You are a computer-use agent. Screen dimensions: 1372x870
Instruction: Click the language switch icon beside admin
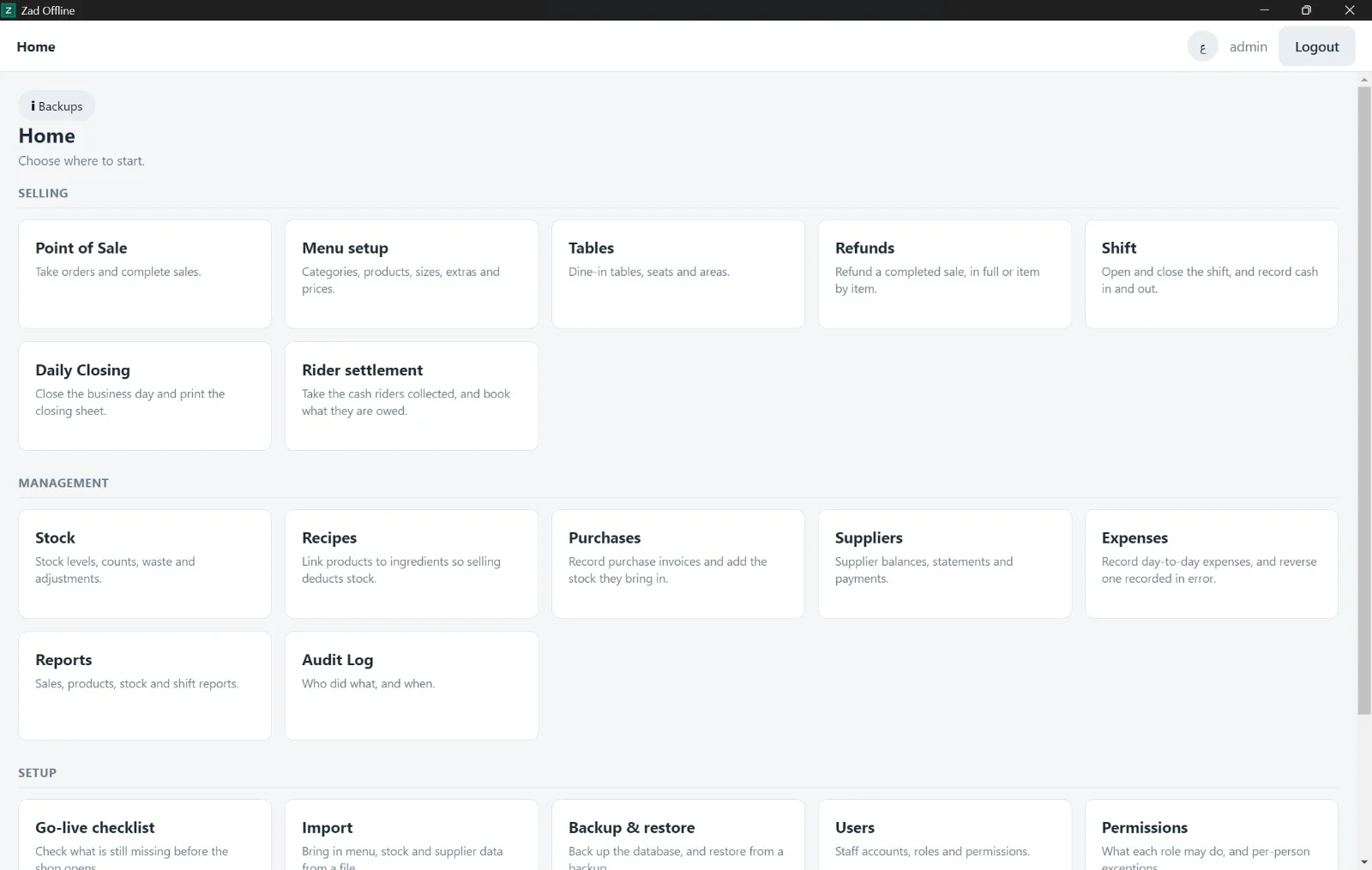pos(1202,46)
